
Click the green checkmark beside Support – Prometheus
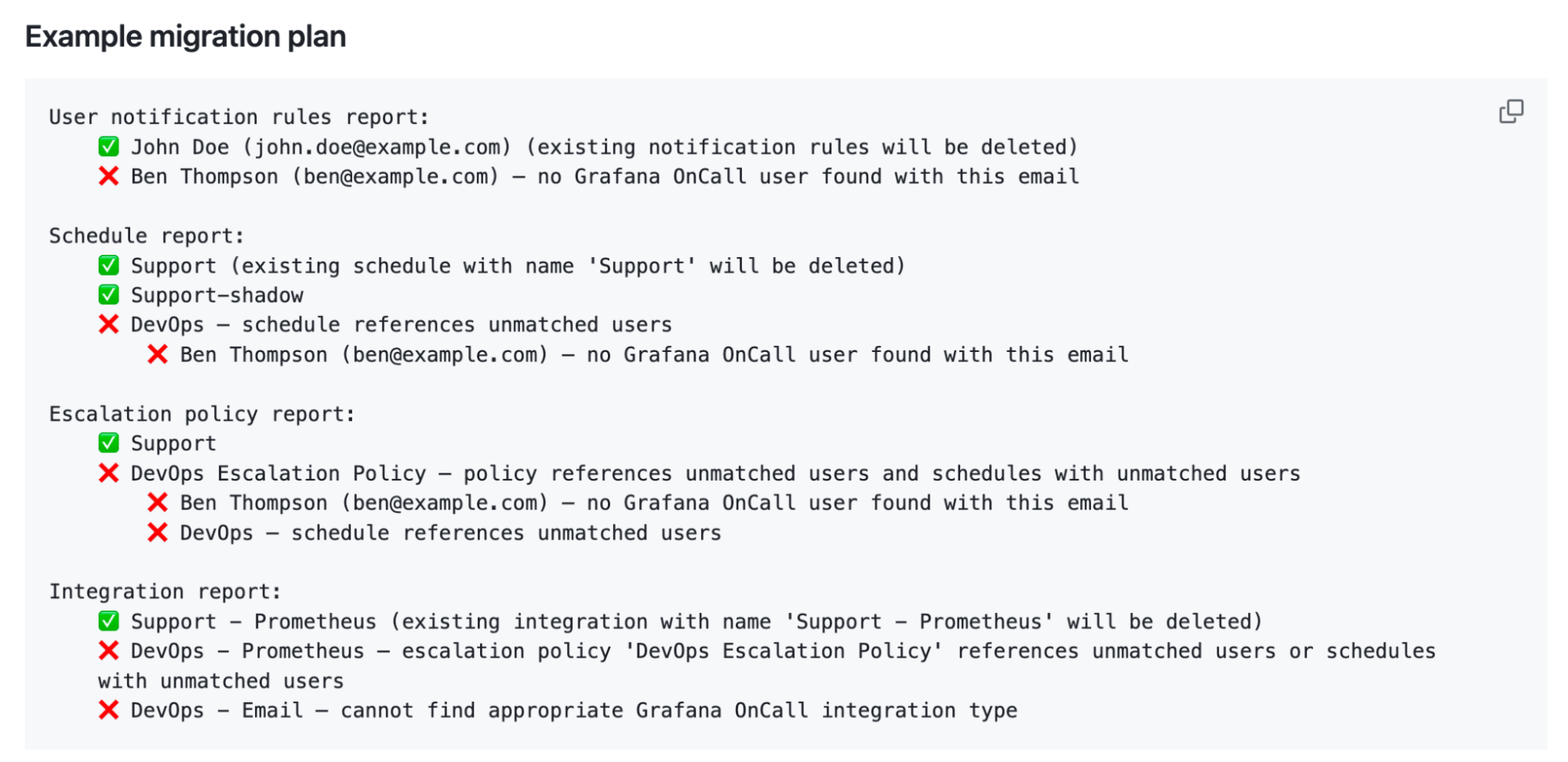108,622
